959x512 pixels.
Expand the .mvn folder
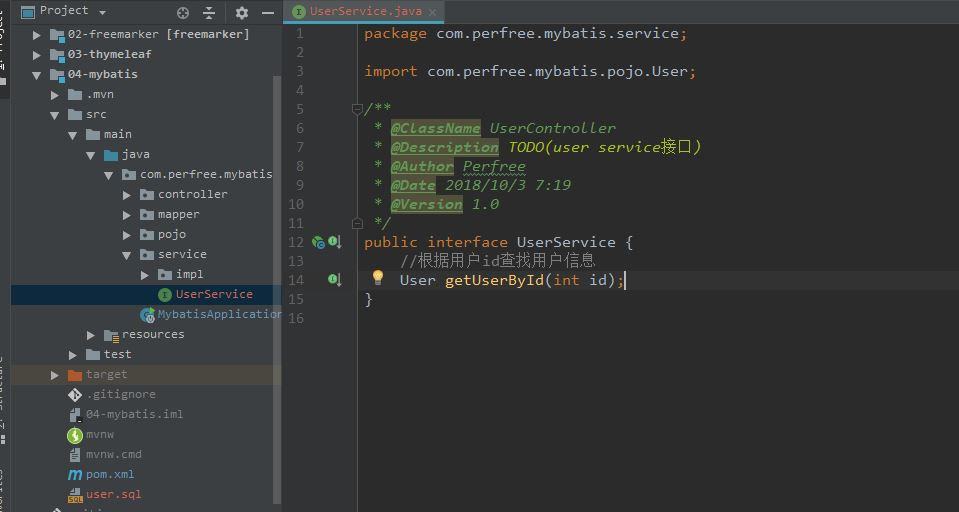(x=55, y=95)
